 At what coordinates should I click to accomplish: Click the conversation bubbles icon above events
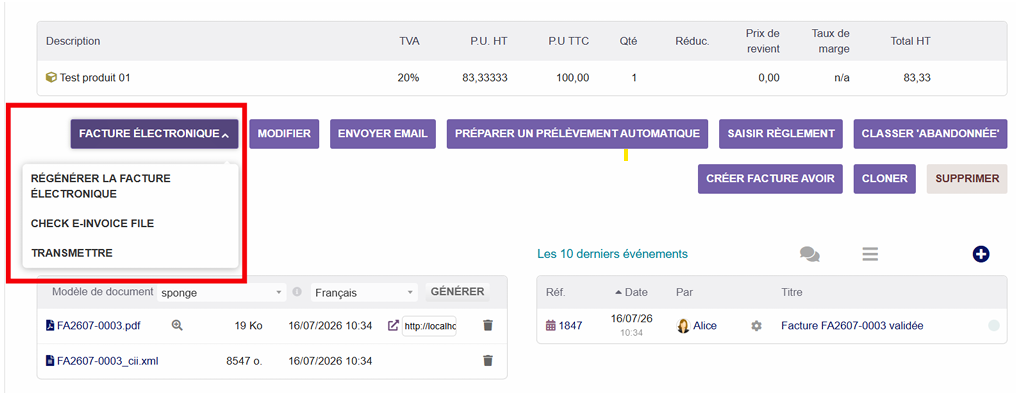(x=809, y=254)
